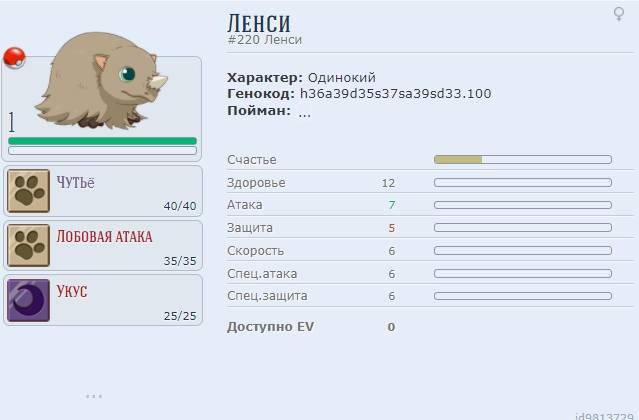
Task: Click the Пойман '...' value
Action: (x=304, y=114)
